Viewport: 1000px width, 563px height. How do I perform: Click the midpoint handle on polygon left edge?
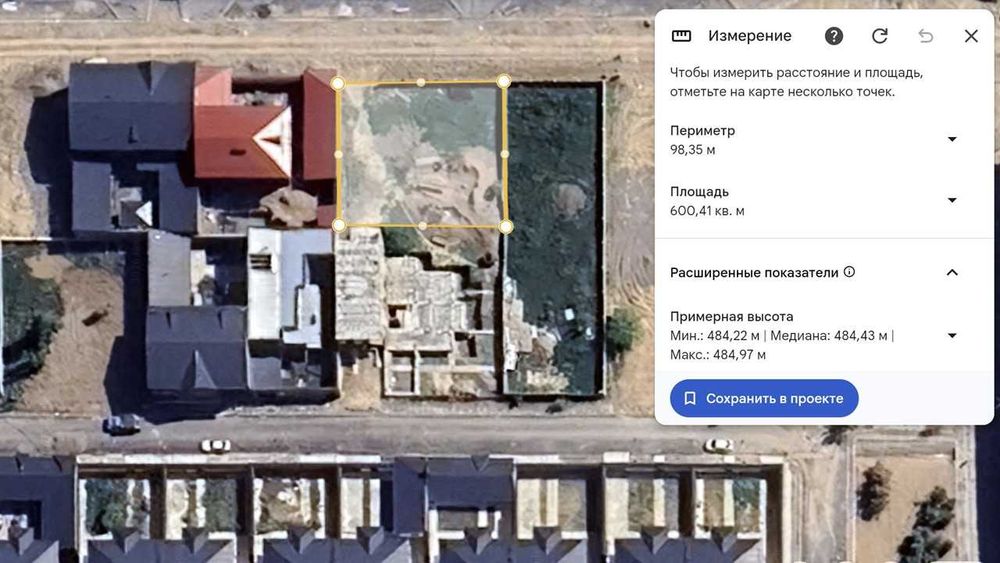(338, 154)
